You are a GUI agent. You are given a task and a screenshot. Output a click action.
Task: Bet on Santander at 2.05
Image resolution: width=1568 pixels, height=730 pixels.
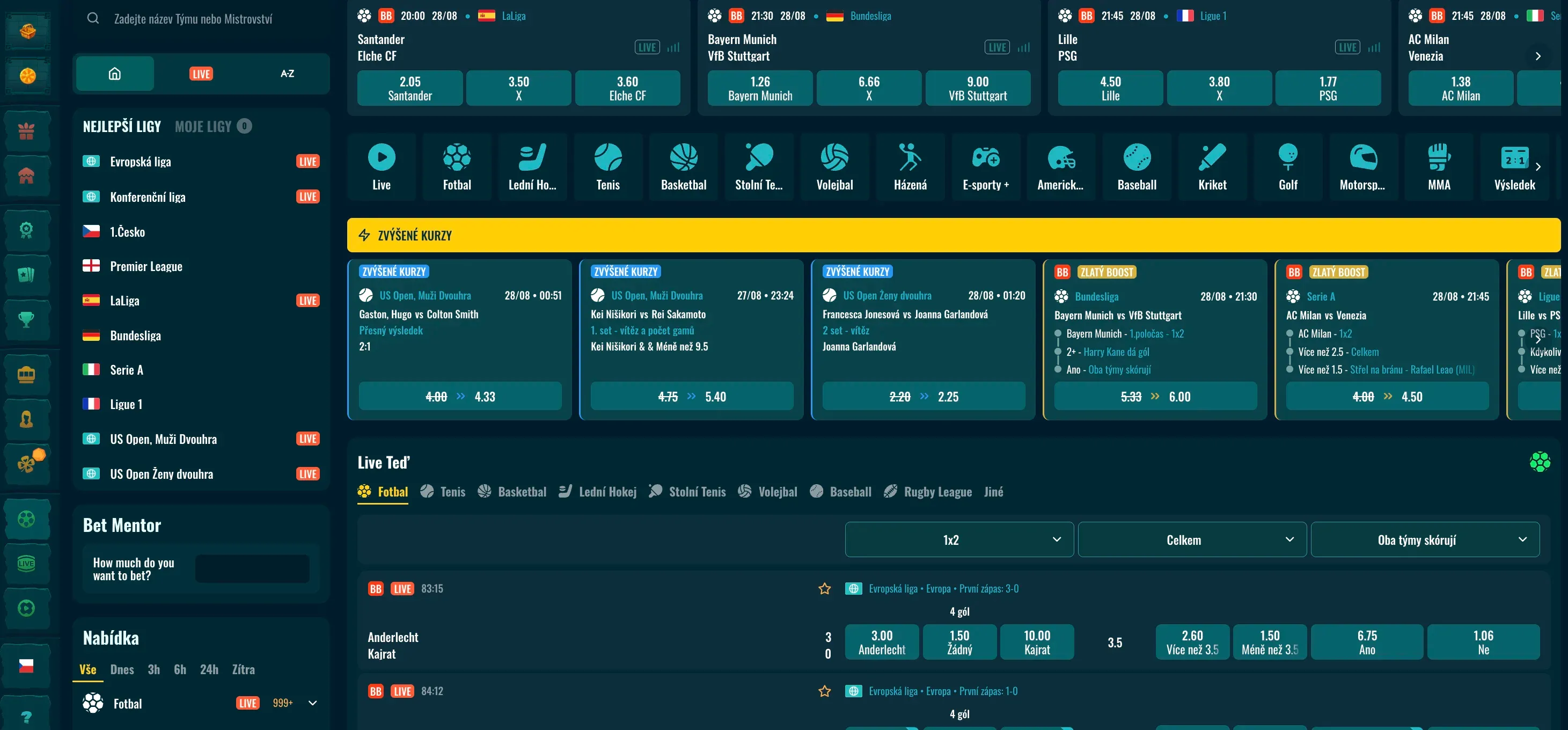click(409, 88)
